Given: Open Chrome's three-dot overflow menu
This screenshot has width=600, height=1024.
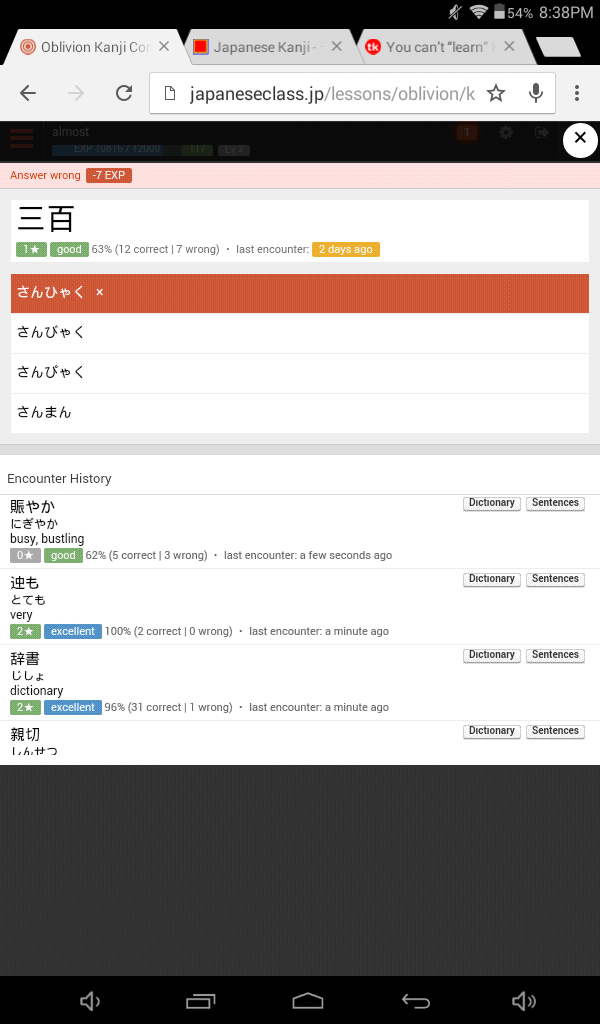Looking at the screenshot, I should pyautogui.click(x=577, y=93).
